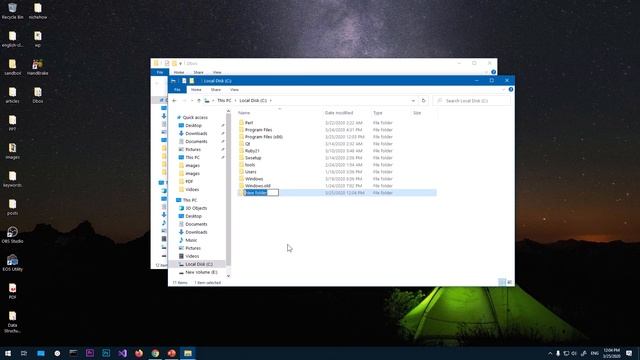Open the File tab in Local Disk window

(177, 89)
